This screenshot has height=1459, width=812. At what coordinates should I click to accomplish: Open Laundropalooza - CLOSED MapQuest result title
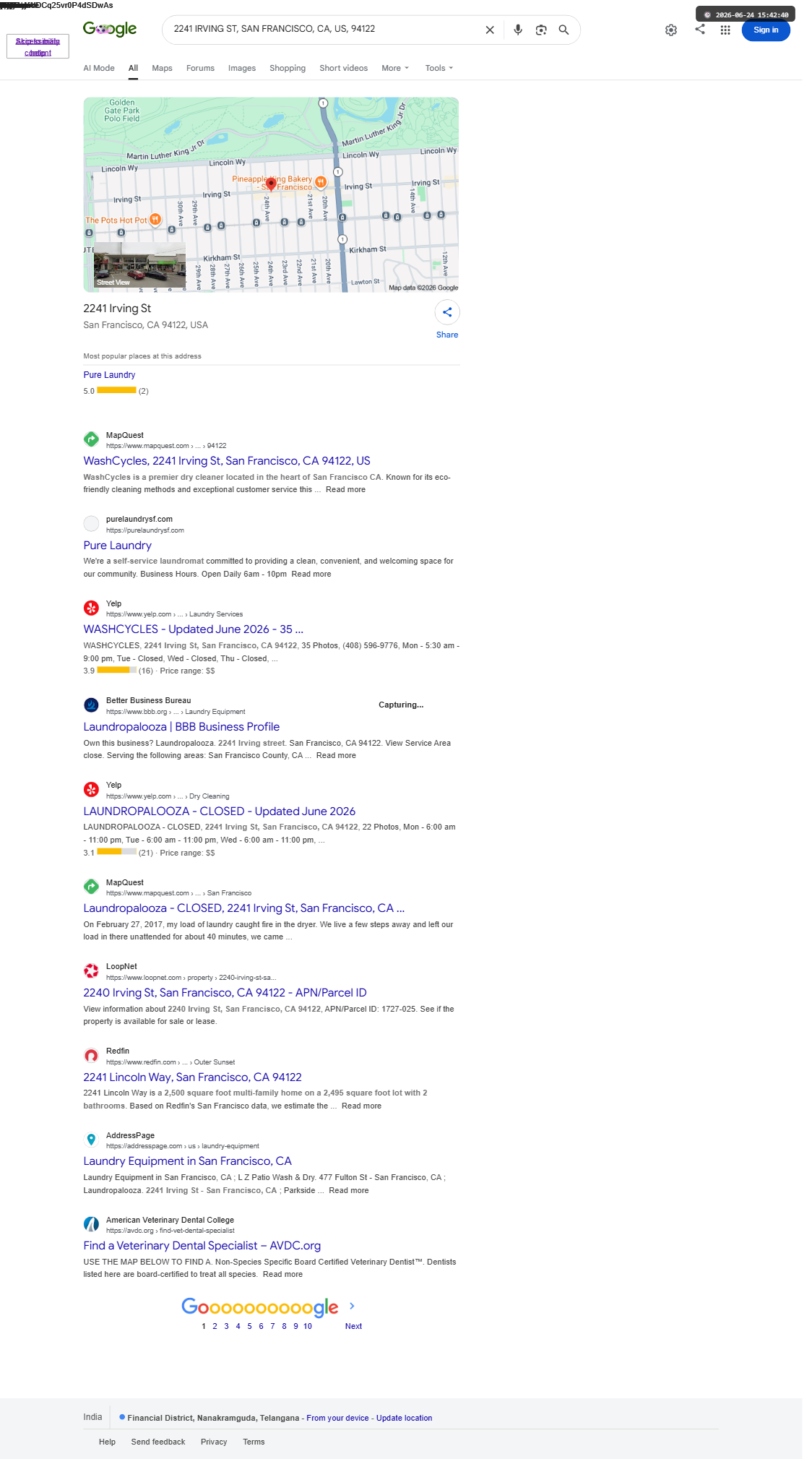click(x=244, y=908)
